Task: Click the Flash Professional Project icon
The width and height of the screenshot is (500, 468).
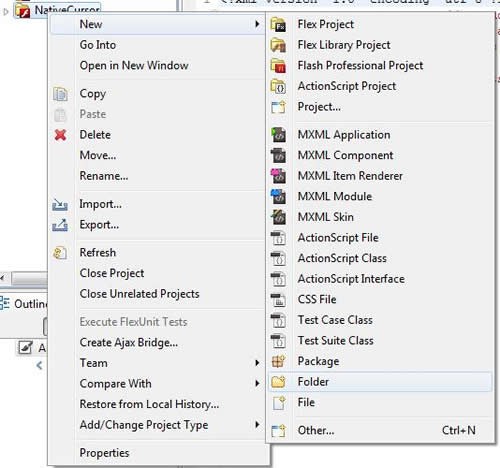Action: [278, 66]
